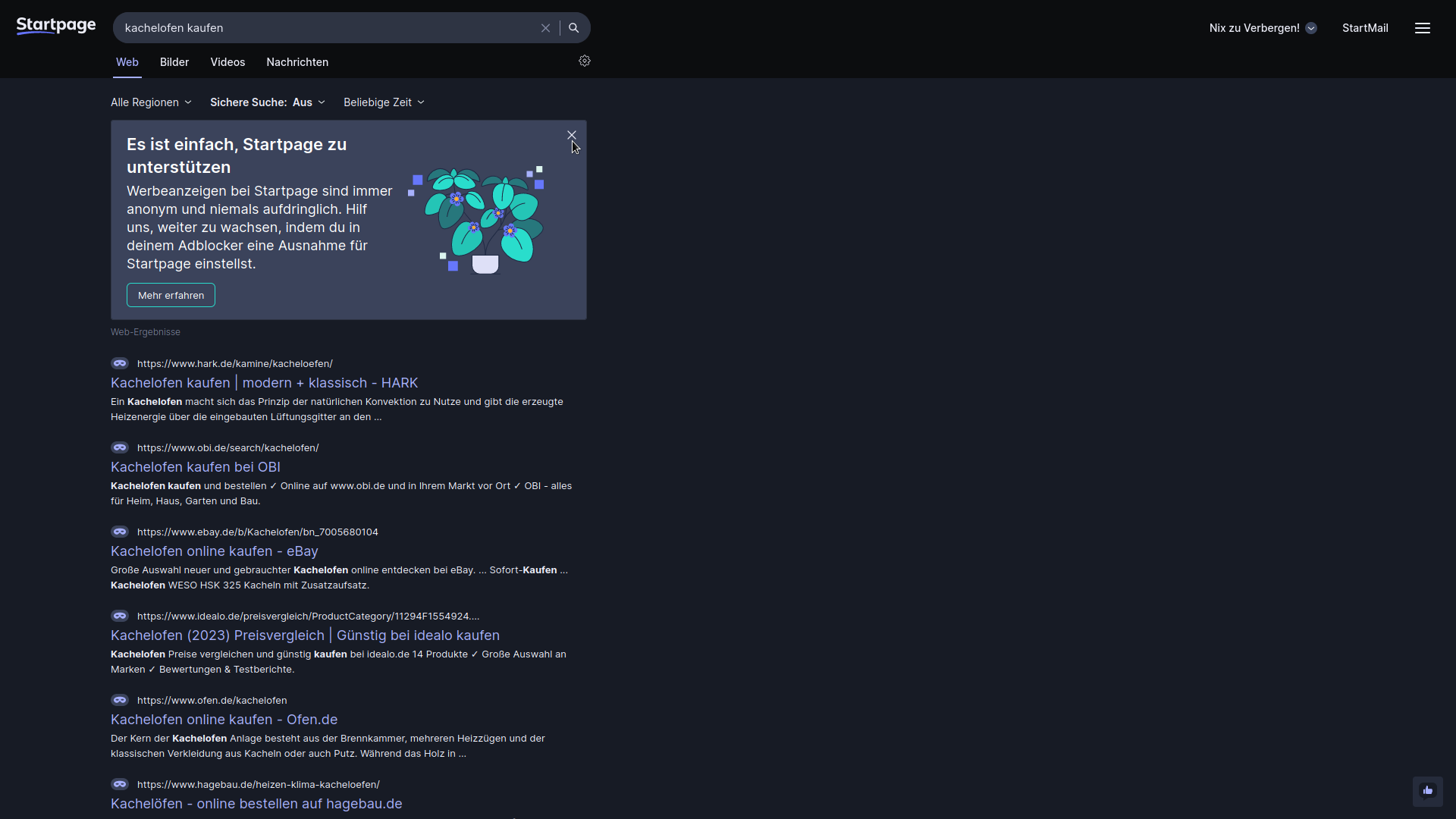Expand the Alle Regionen dropdown
Image resolution: width=1456 pixels, height=819 pixels.
tap(151, 102)
